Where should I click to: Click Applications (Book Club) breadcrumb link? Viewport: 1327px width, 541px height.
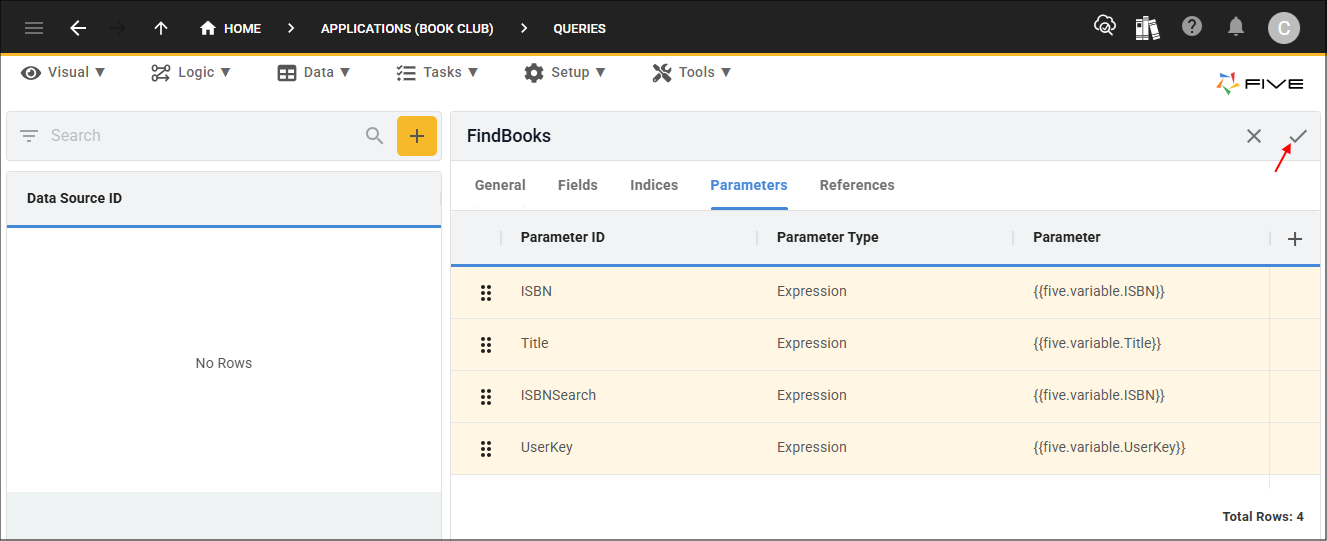[407, 28]
